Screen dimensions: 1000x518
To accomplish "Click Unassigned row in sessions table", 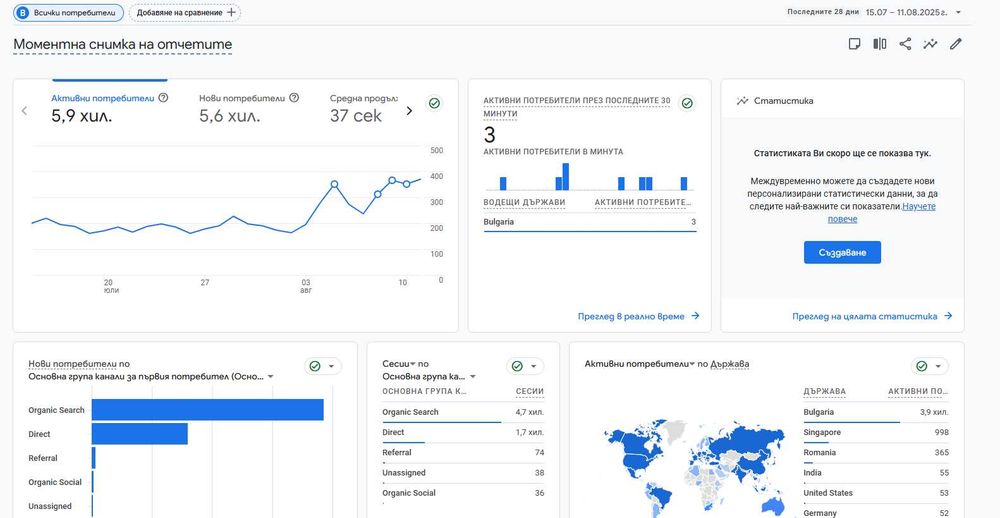I will click(x=463, y=473).
